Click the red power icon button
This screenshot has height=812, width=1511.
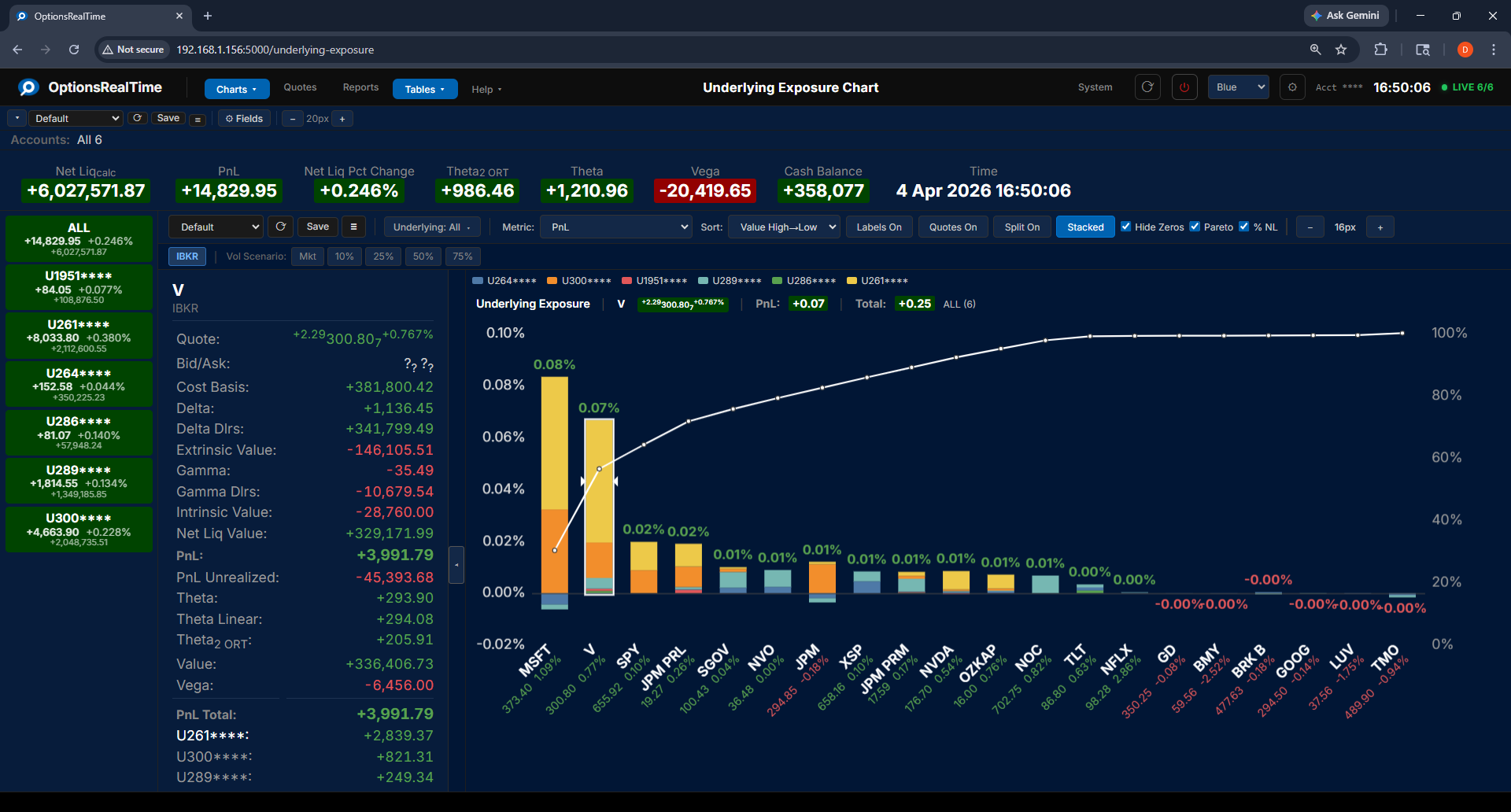1184,87
